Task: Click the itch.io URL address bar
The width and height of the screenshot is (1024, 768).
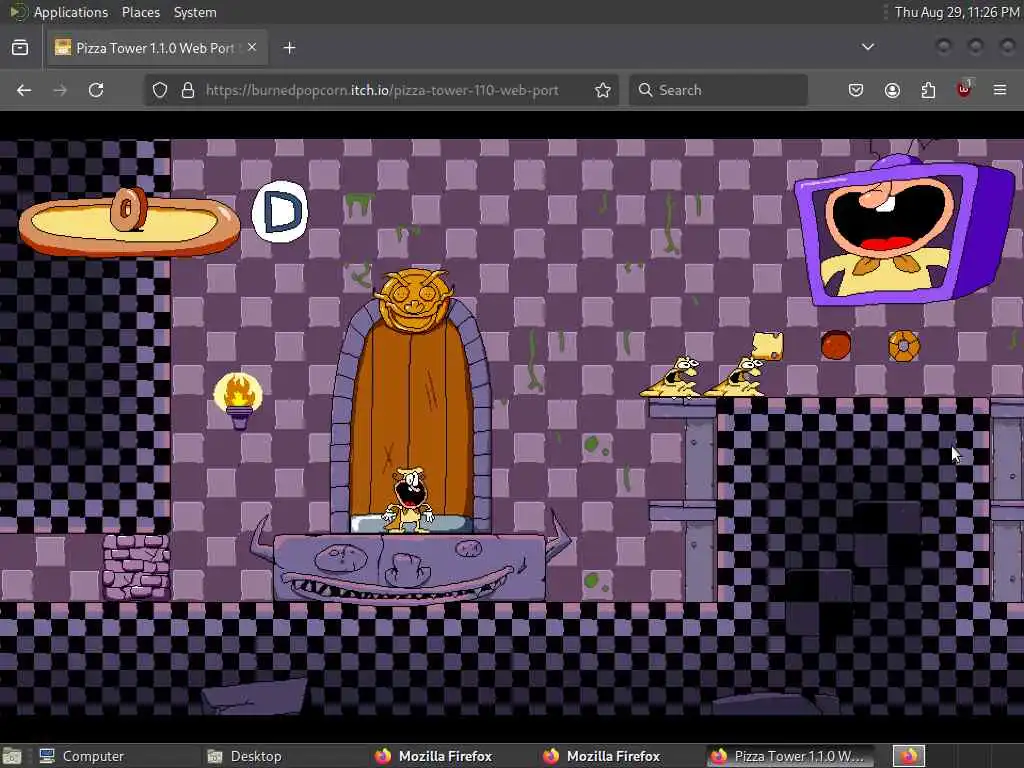Action: [382, 90]
